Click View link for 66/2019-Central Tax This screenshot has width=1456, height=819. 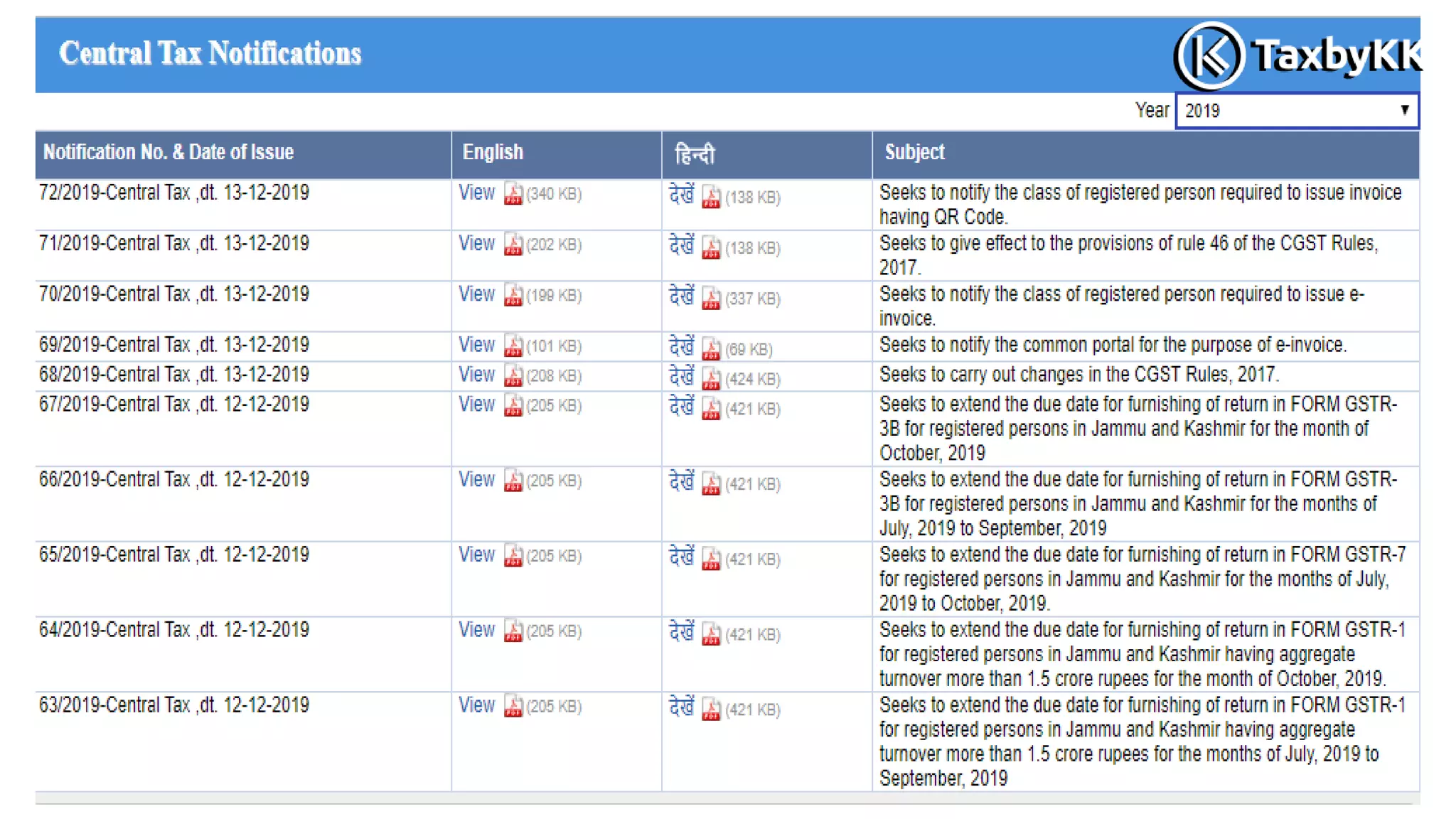click(x=476, y=480)
